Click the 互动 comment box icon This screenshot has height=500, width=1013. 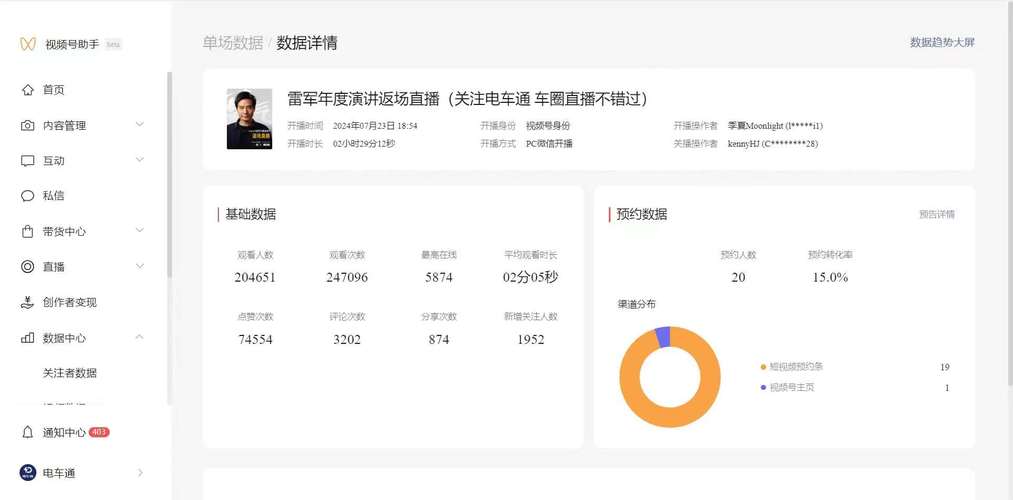pos(27,161)
